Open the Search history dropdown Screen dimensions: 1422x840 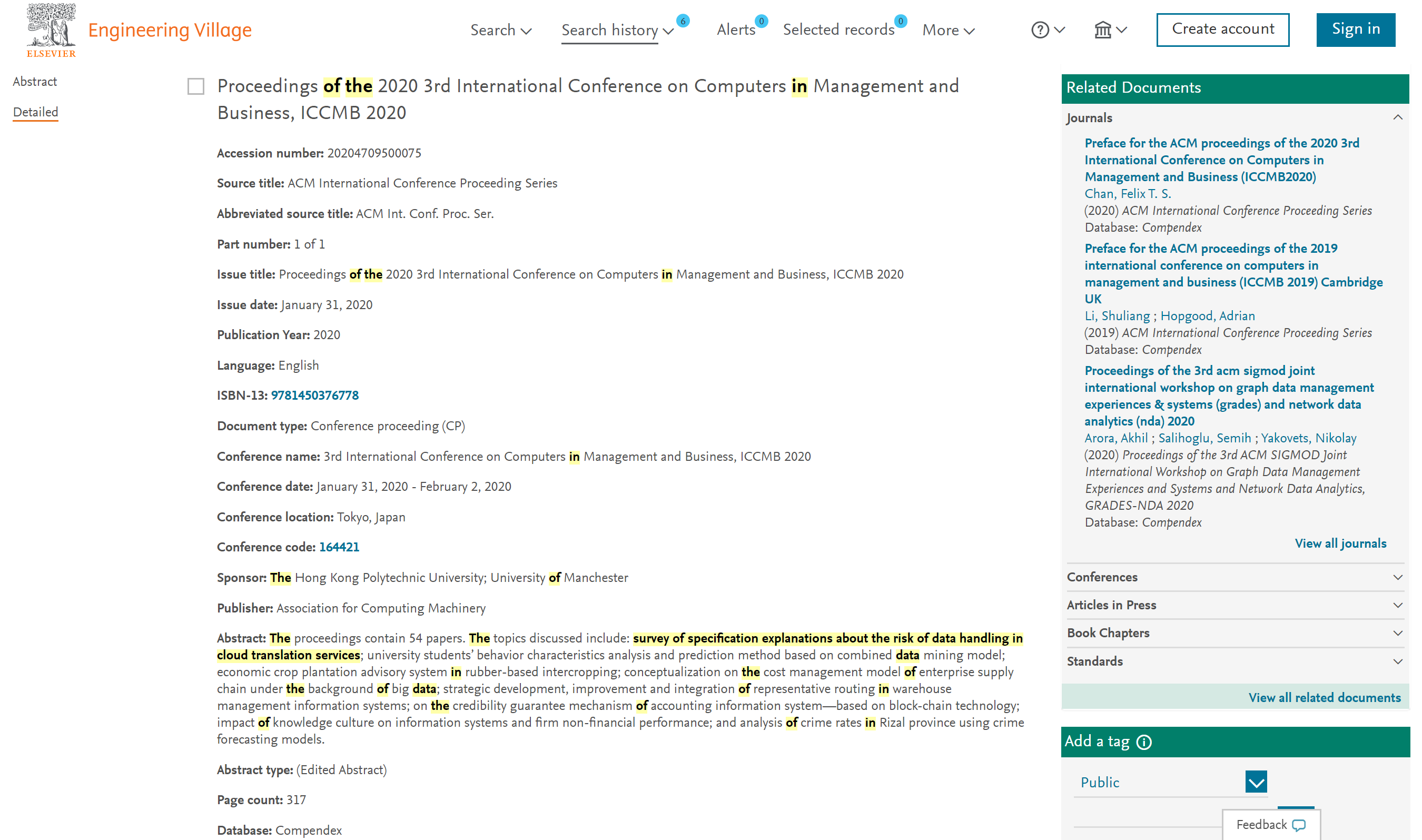[617, 30]
